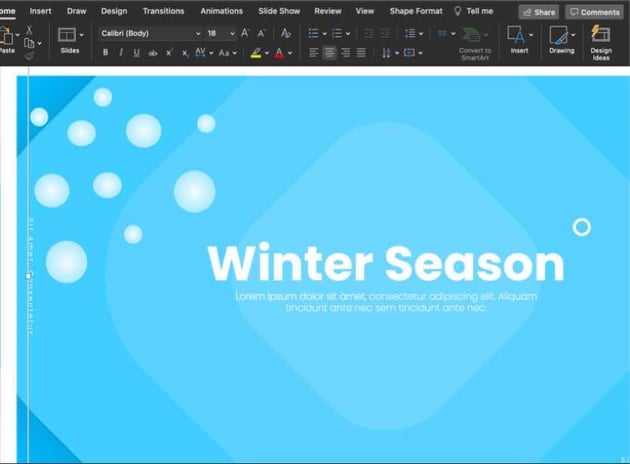Toggle bold formatting
This screenshot has width=630, height=464.
pos(106,53)
